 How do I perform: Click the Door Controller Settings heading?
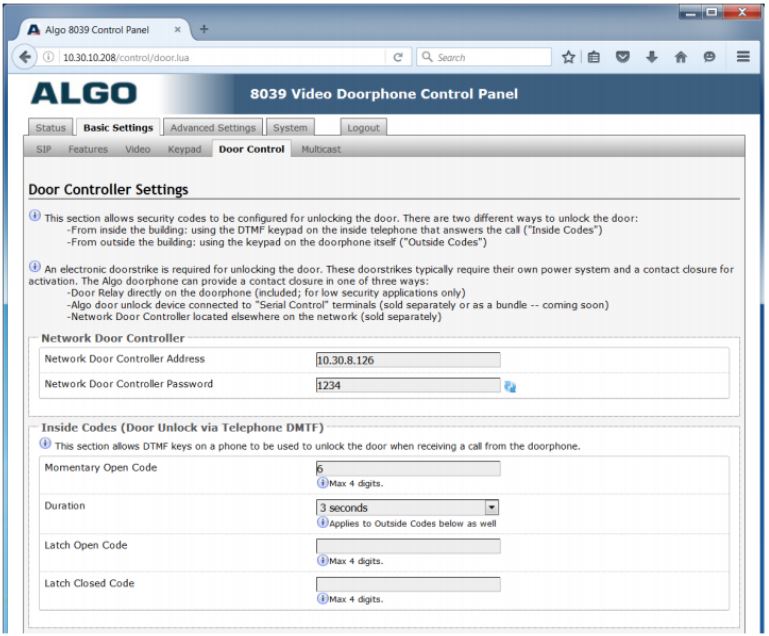point(108,190)
